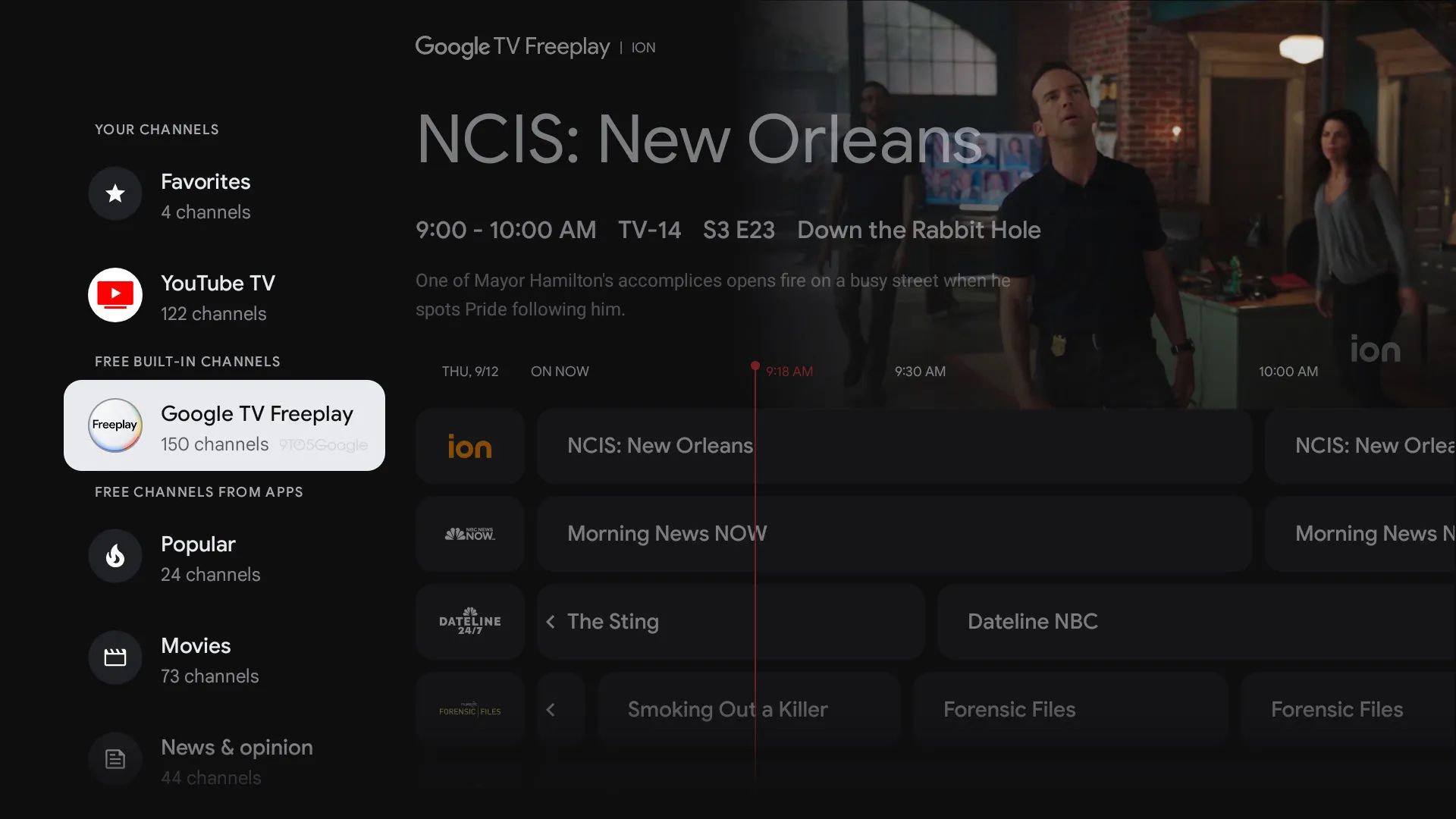Open Popular free channels icon
1456x819 pixels.
click(116, 556)
